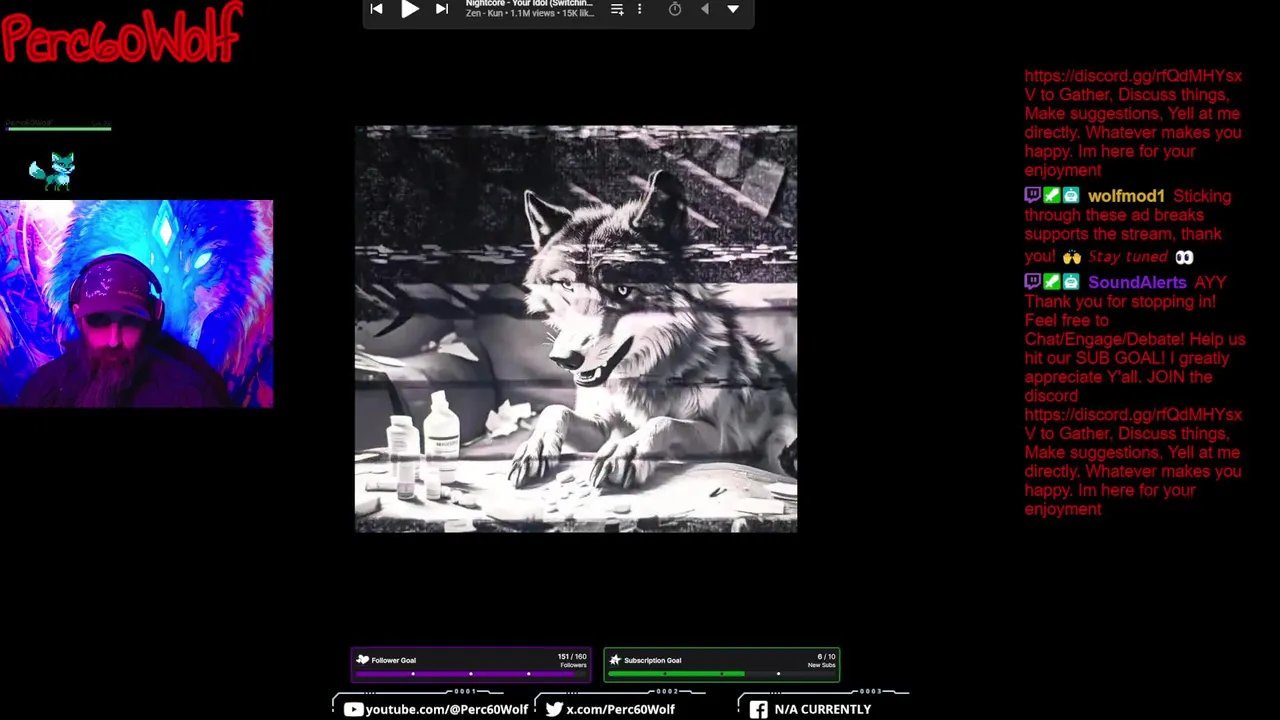Click the eyes emoji after 'Stay tuned'

pos(1184,257)
